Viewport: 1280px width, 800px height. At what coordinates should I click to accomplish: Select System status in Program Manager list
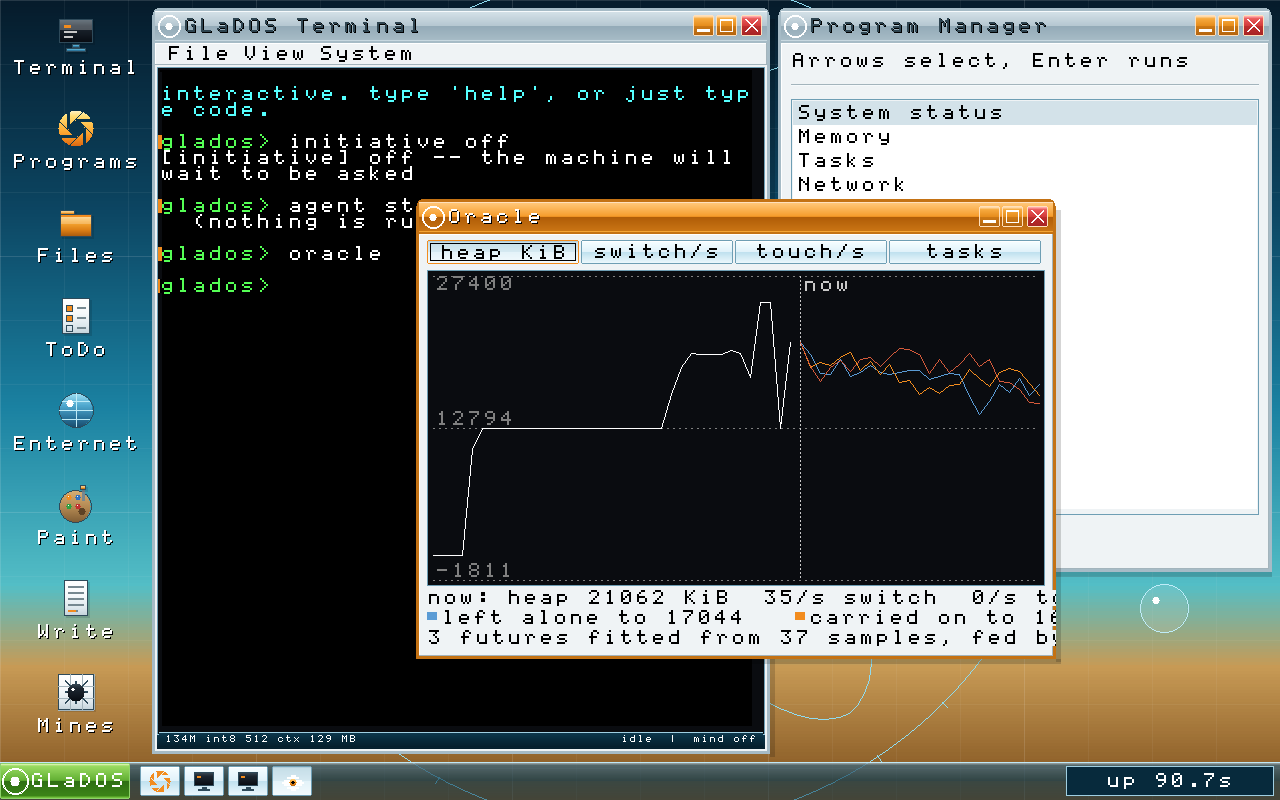point(1025,113)
